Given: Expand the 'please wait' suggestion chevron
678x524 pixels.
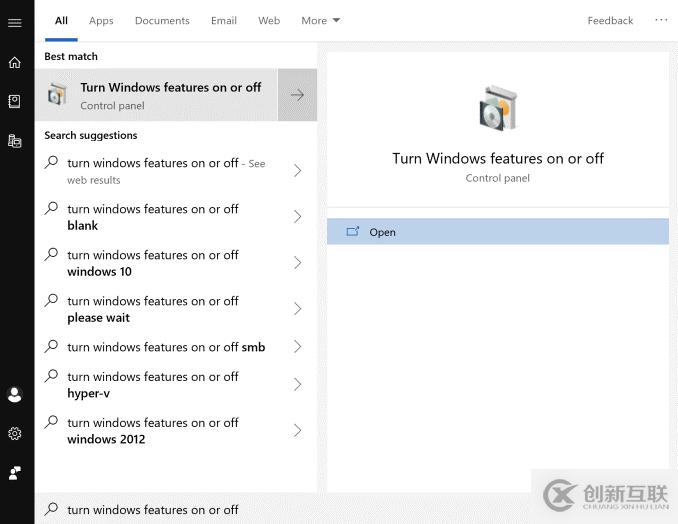Looking at the screenshot, I should (297, 309).
